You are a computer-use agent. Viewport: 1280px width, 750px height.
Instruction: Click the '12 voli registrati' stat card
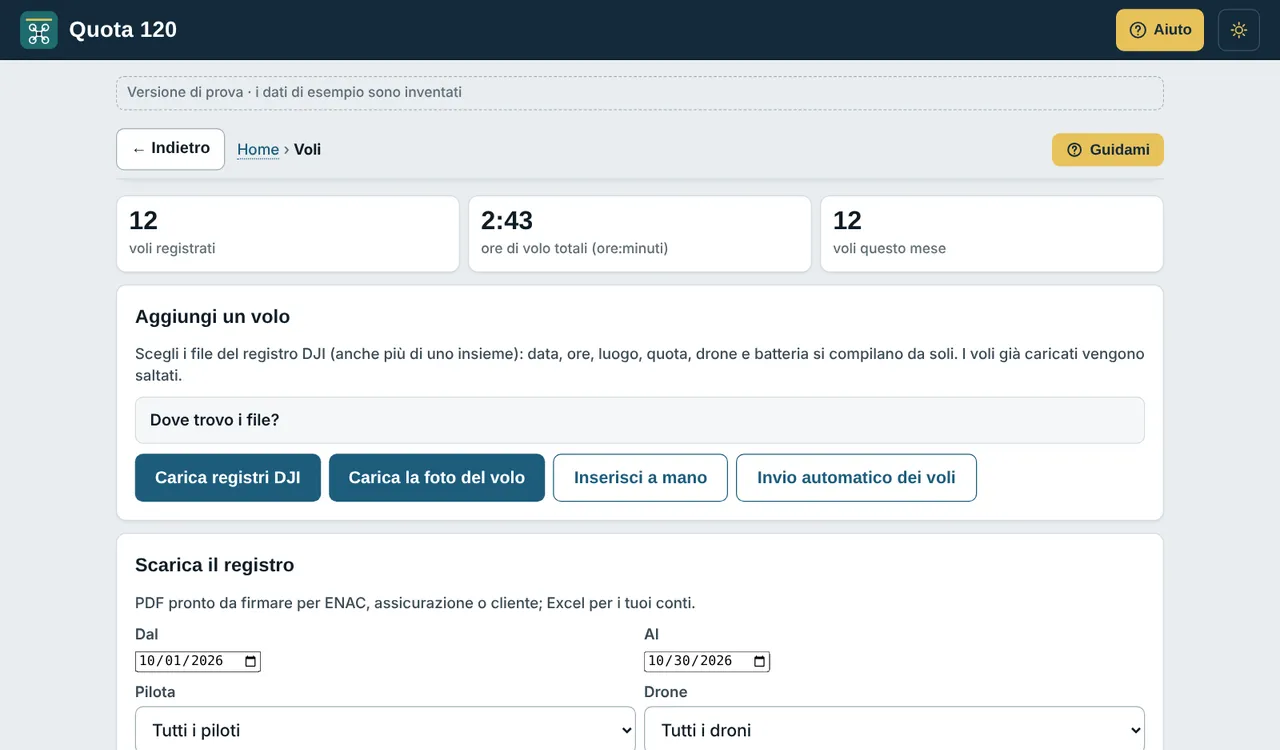coord(288,234)
